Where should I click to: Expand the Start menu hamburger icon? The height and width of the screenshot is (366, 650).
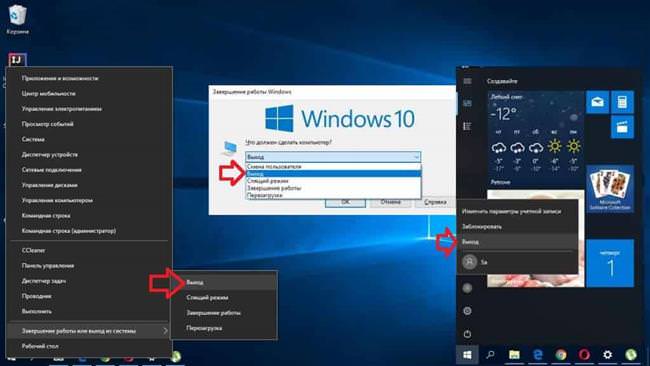point(467,81)
